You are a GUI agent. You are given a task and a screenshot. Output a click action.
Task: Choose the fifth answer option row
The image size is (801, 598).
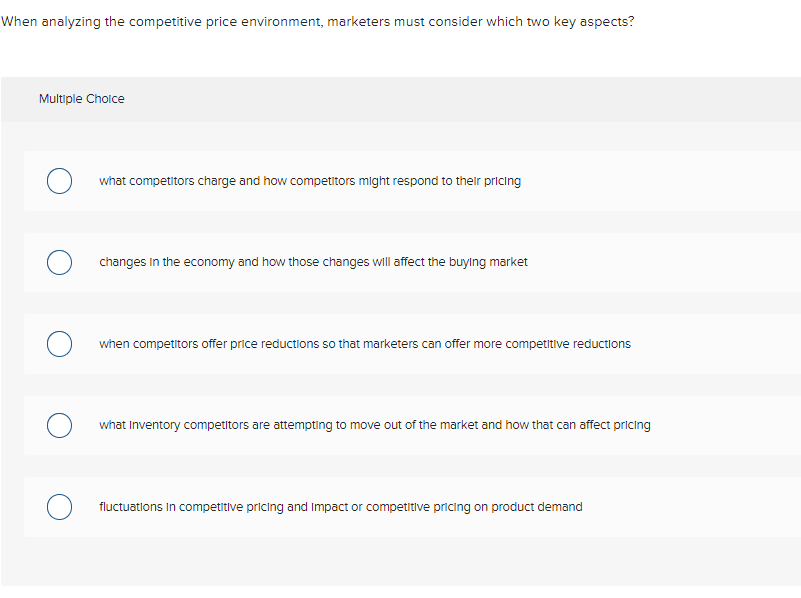(x=400, y=507)
